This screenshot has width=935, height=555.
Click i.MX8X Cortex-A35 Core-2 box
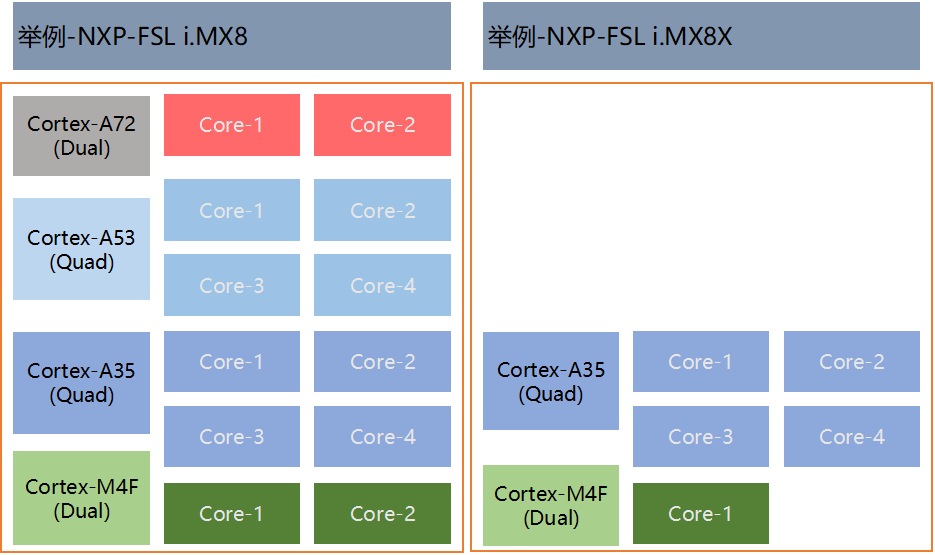click(x=852, y=362)
